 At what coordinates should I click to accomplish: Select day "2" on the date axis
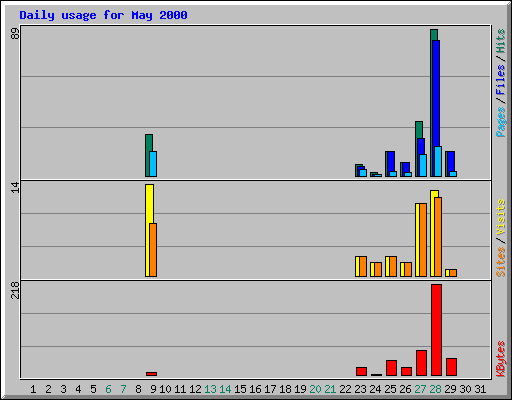[x=48, y=389]
